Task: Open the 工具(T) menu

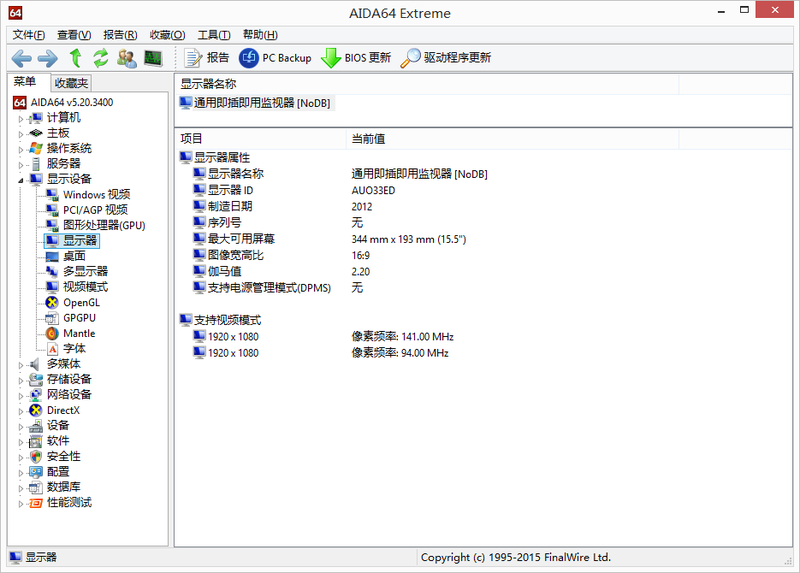Action: pos(214,35)
